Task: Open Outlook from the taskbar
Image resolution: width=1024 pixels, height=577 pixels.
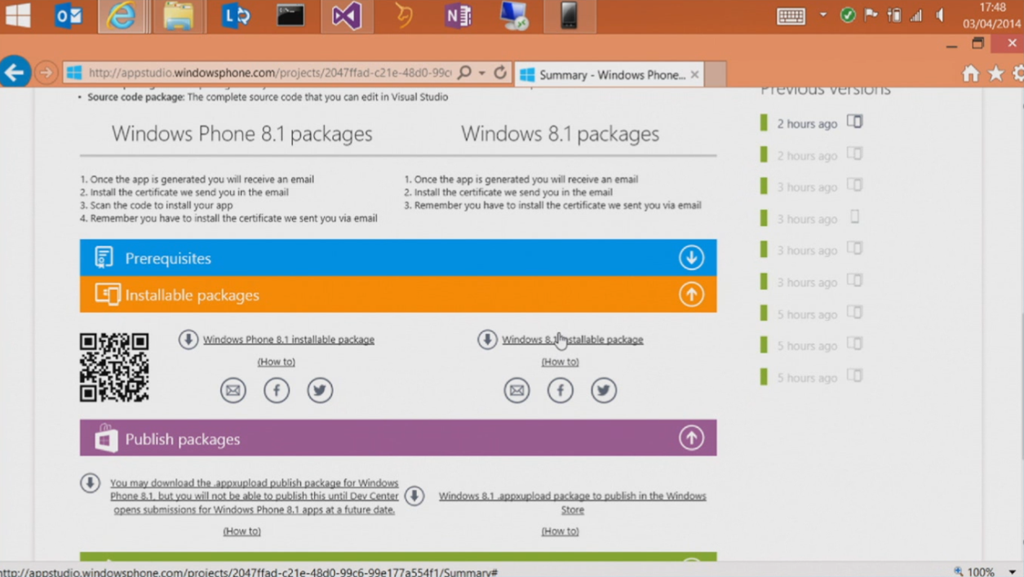Action: click(69, 16)
